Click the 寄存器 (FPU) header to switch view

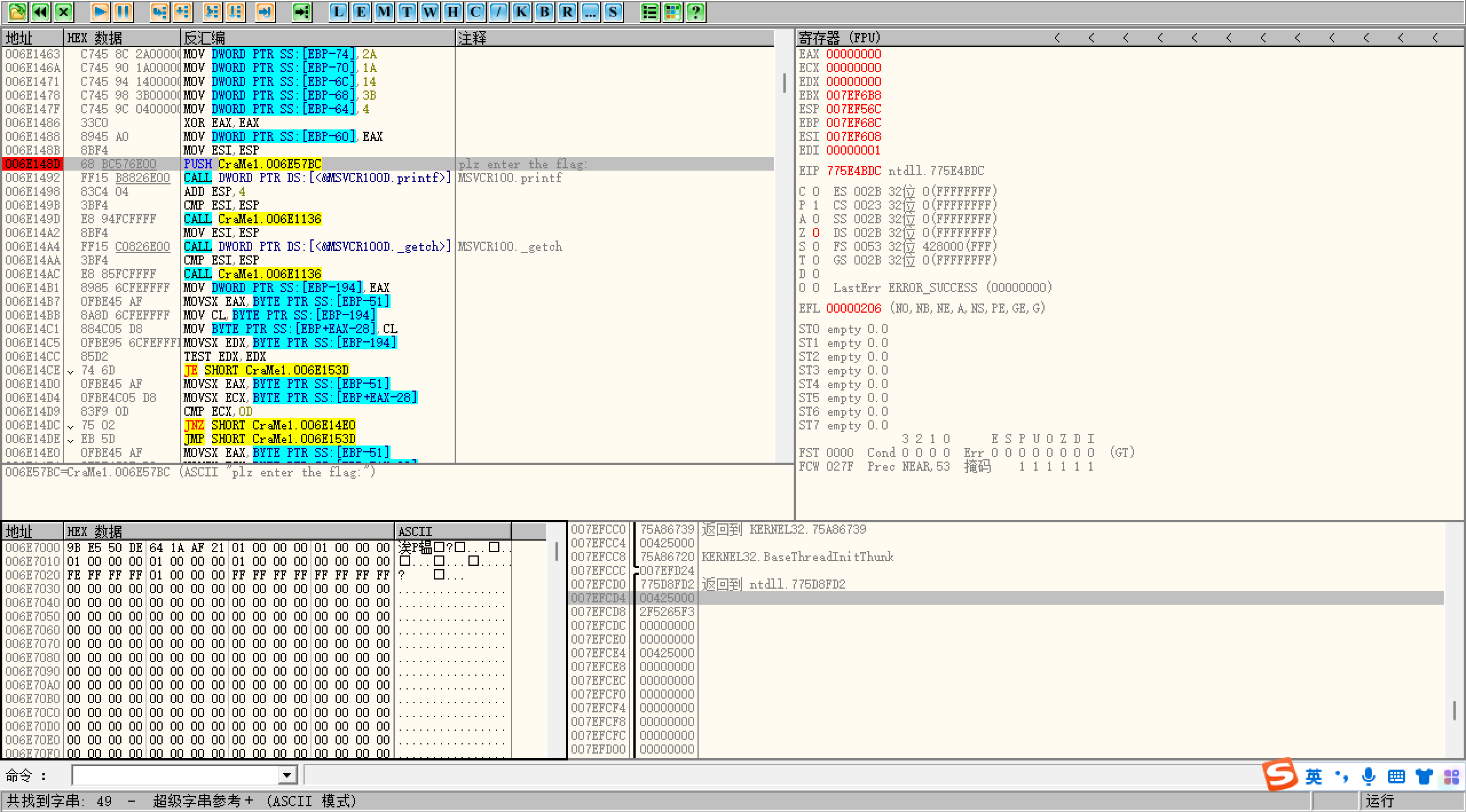pyautogui.click(x=840, y=38)
